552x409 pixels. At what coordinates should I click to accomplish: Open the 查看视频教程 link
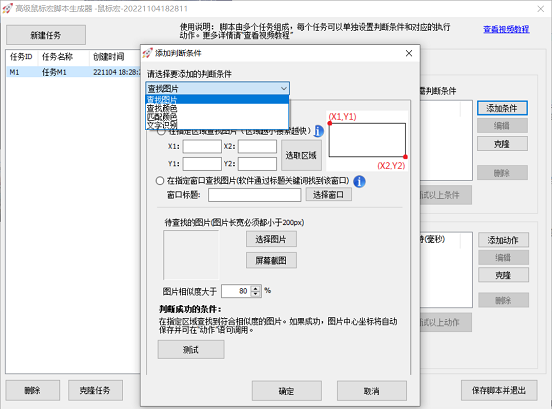coord(506,29)
